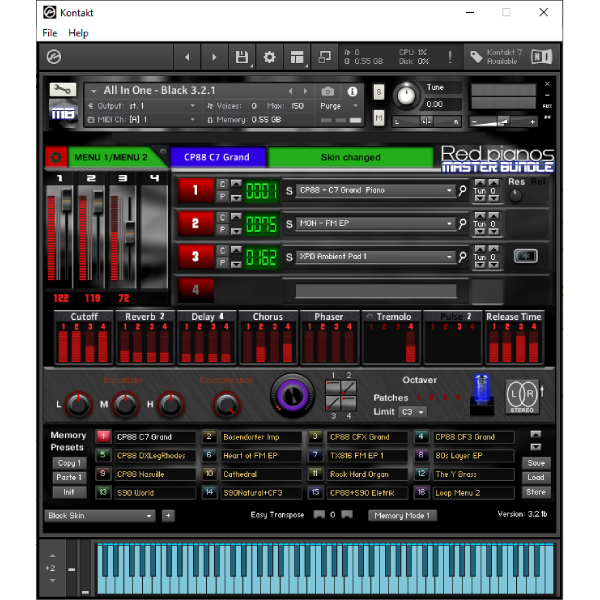The height and width of the screenshot is (600, 600).
Task: Show instrument info with the i icon
Action: [x=352, y=91]
